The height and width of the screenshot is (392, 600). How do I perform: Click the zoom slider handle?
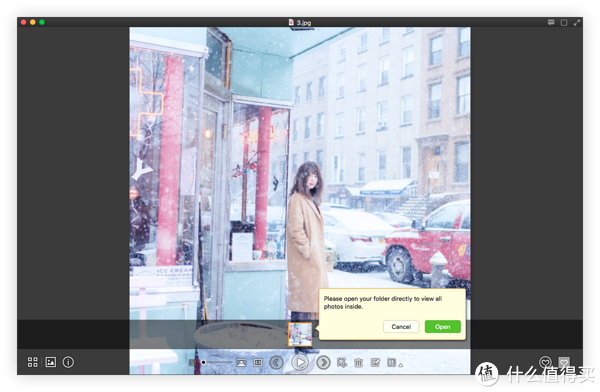tap(204, 362)
